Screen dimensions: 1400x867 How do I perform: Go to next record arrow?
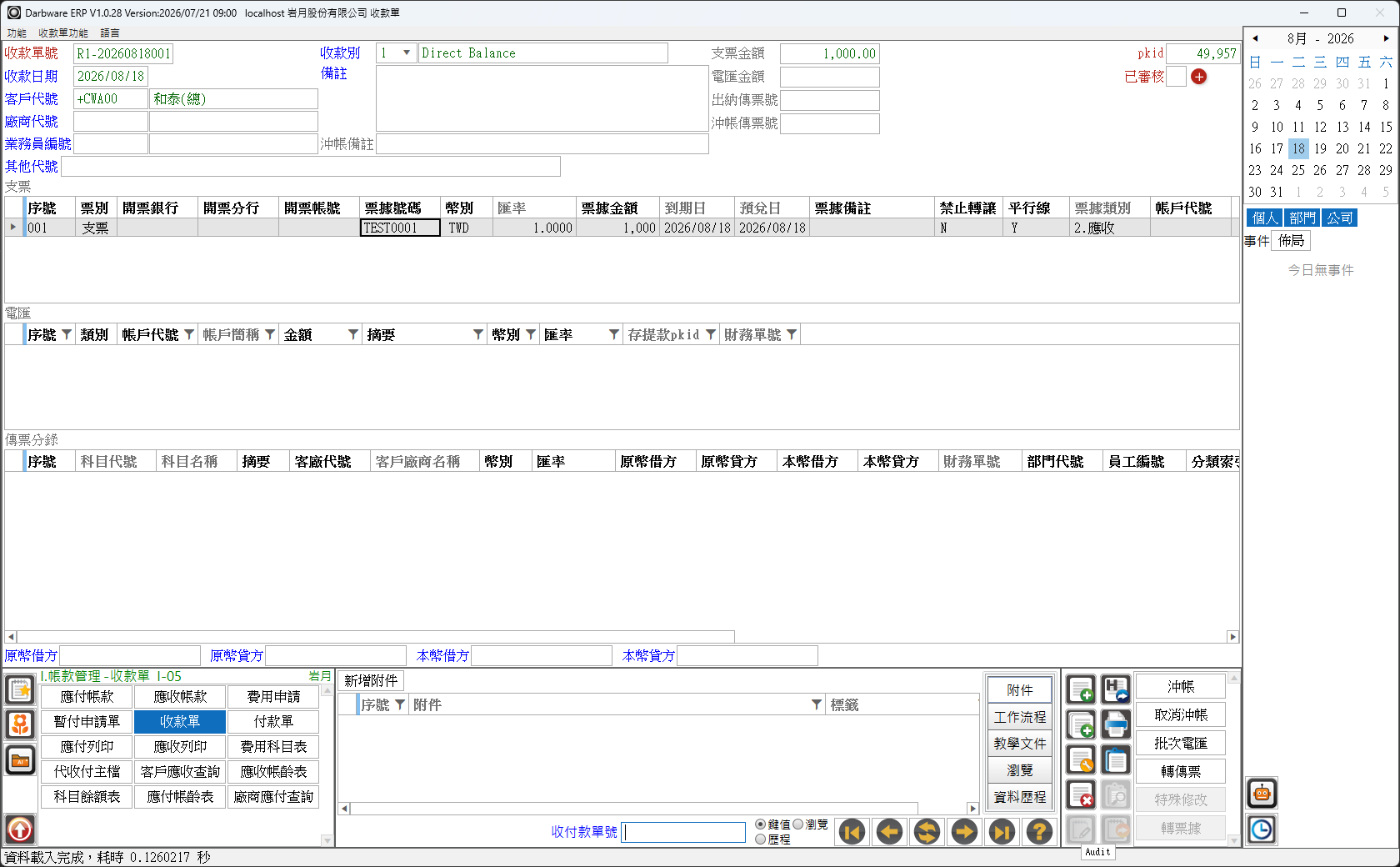click(x=965, y=831)
